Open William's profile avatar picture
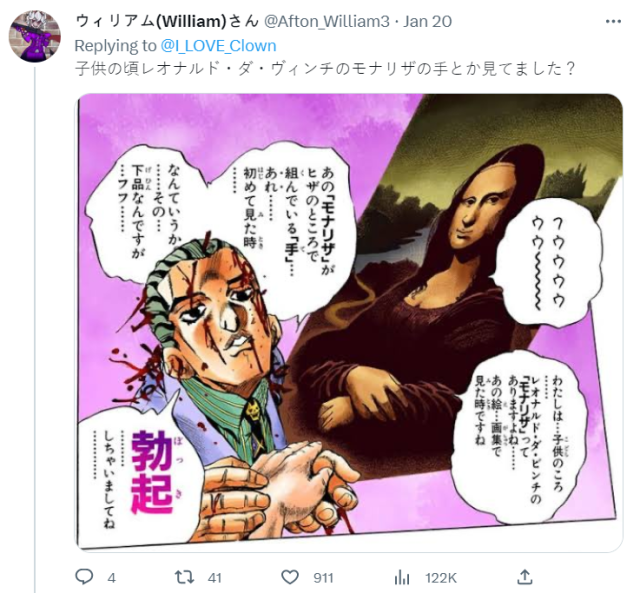This screenshot has width=640, height=593. (35, 36)
